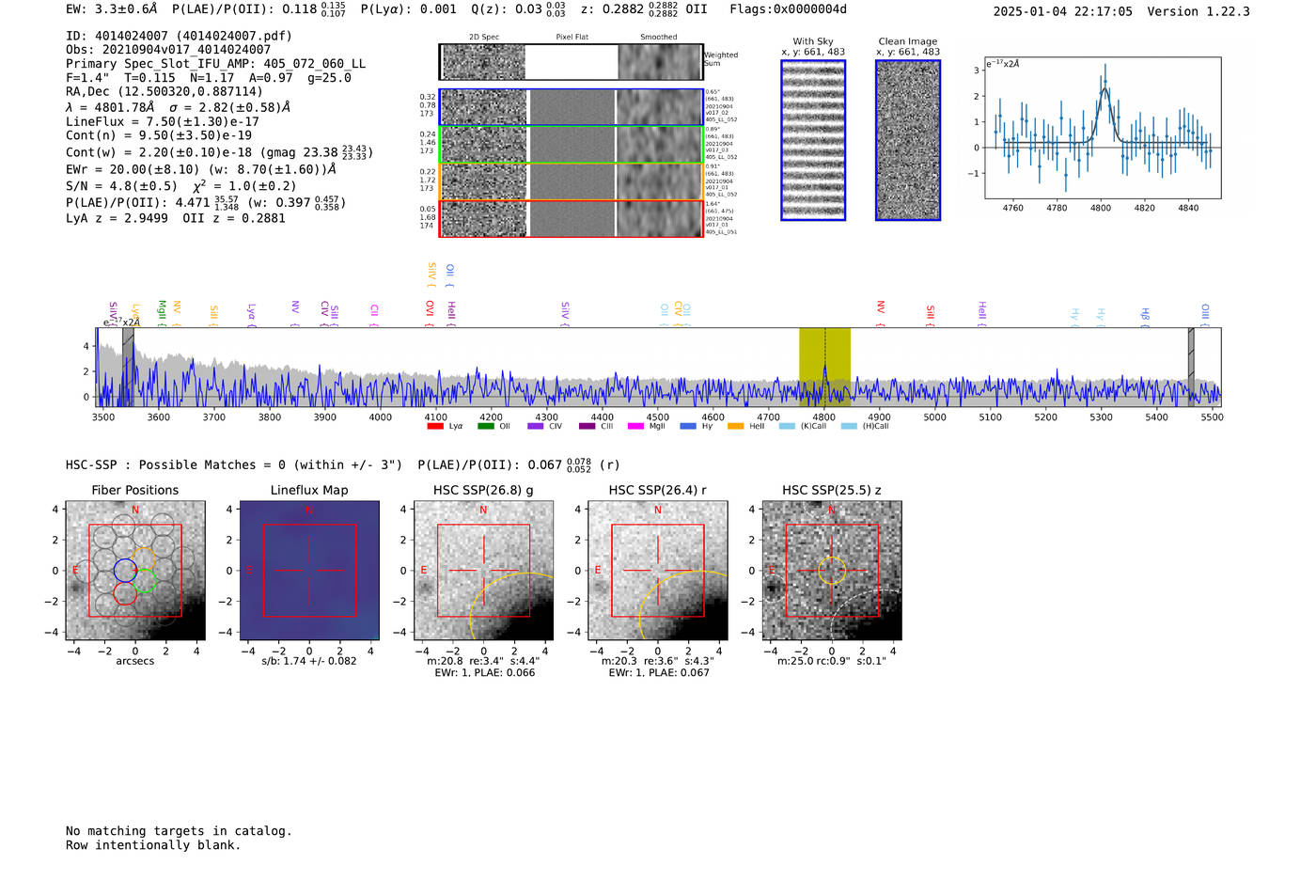
Task: Click the gray hatched region near 3550
Action: (x=128, y=368)
